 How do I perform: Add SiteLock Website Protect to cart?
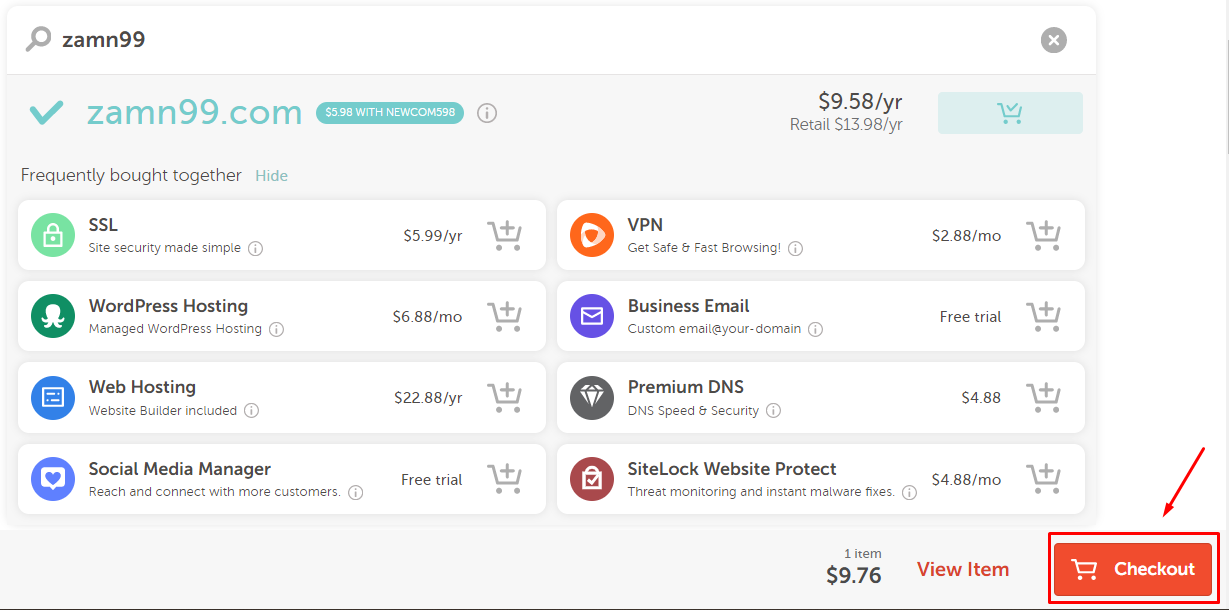coord(1044,479)
